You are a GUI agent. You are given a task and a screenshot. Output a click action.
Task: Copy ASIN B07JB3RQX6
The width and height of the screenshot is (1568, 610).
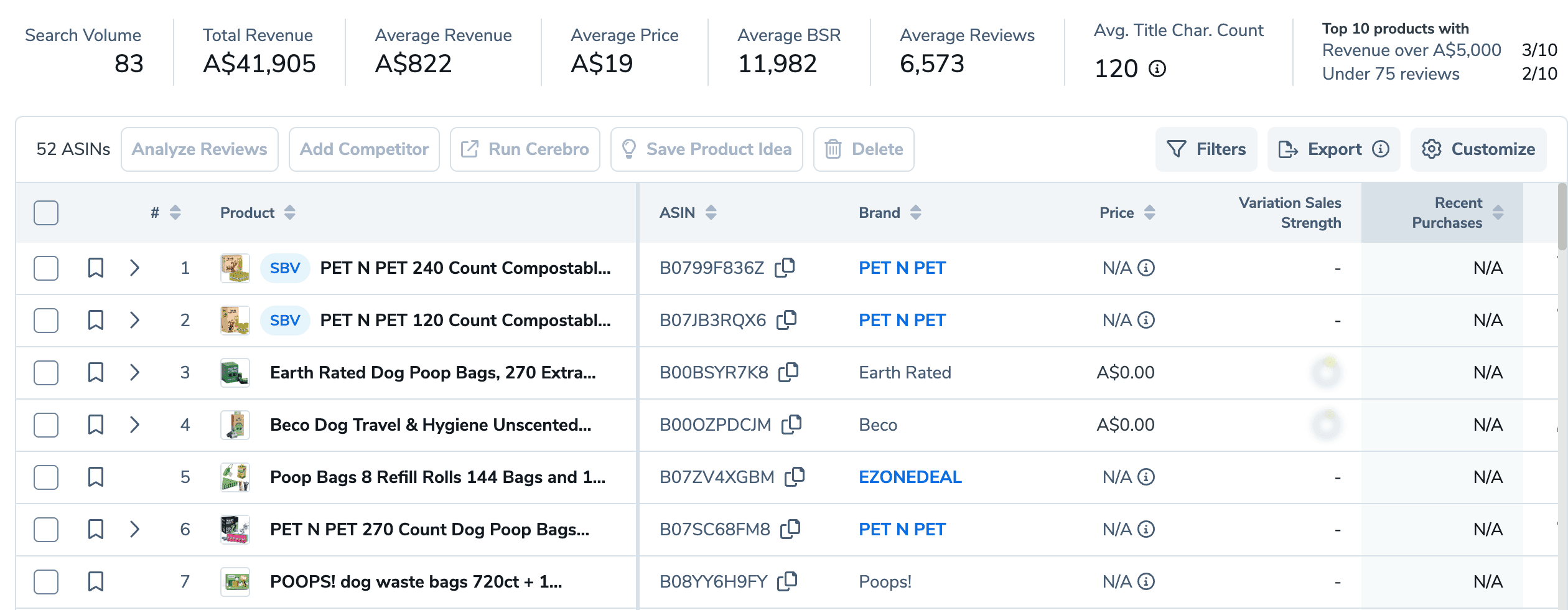pyautogui.click(x=786, y=319)
